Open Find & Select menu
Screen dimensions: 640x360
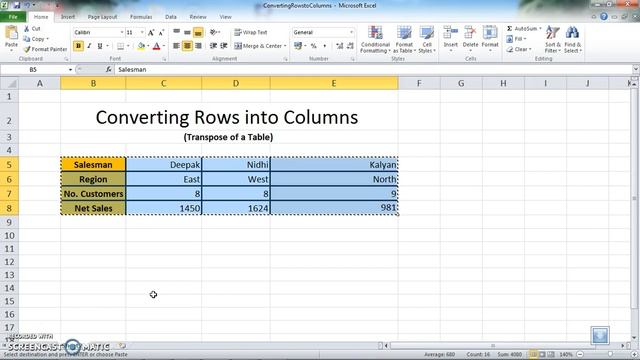(x=573, y=39)
